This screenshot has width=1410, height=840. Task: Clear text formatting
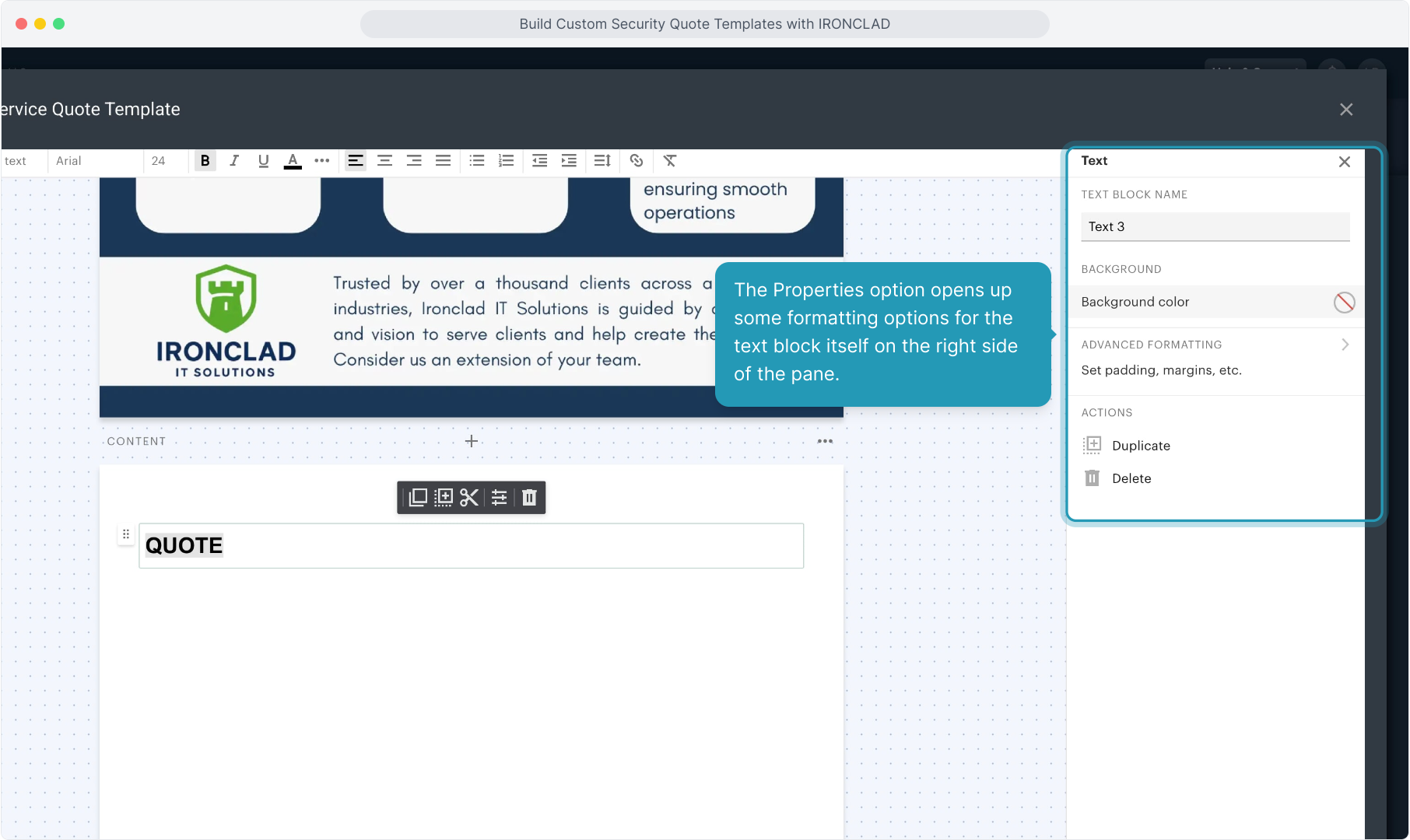[670, 161]
